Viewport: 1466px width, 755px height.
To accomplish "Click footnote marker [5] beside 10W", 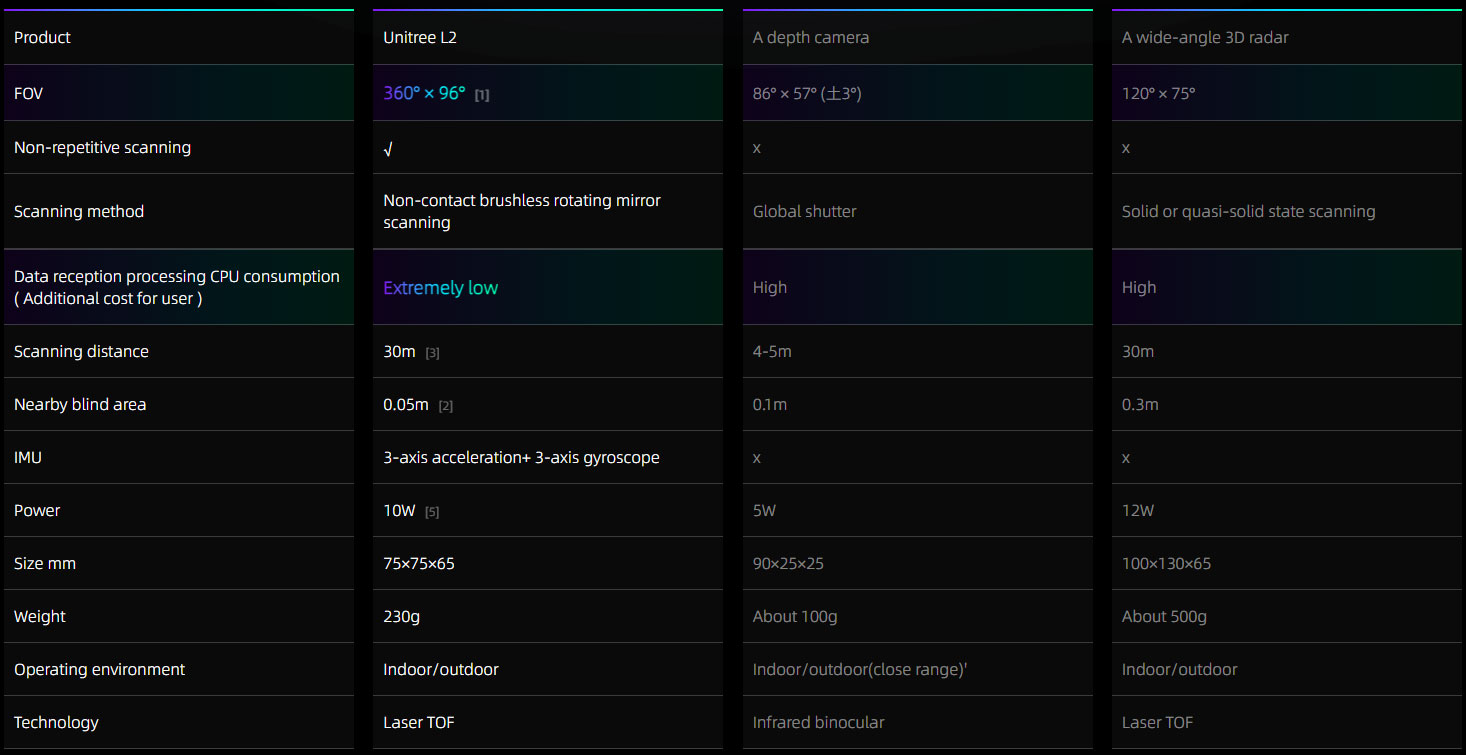I will [x=432, y=512].
